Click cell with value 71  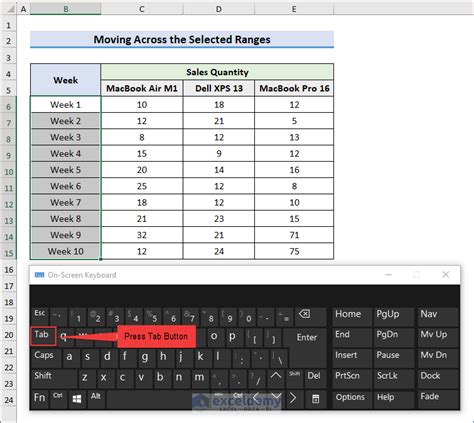point(294,235)
